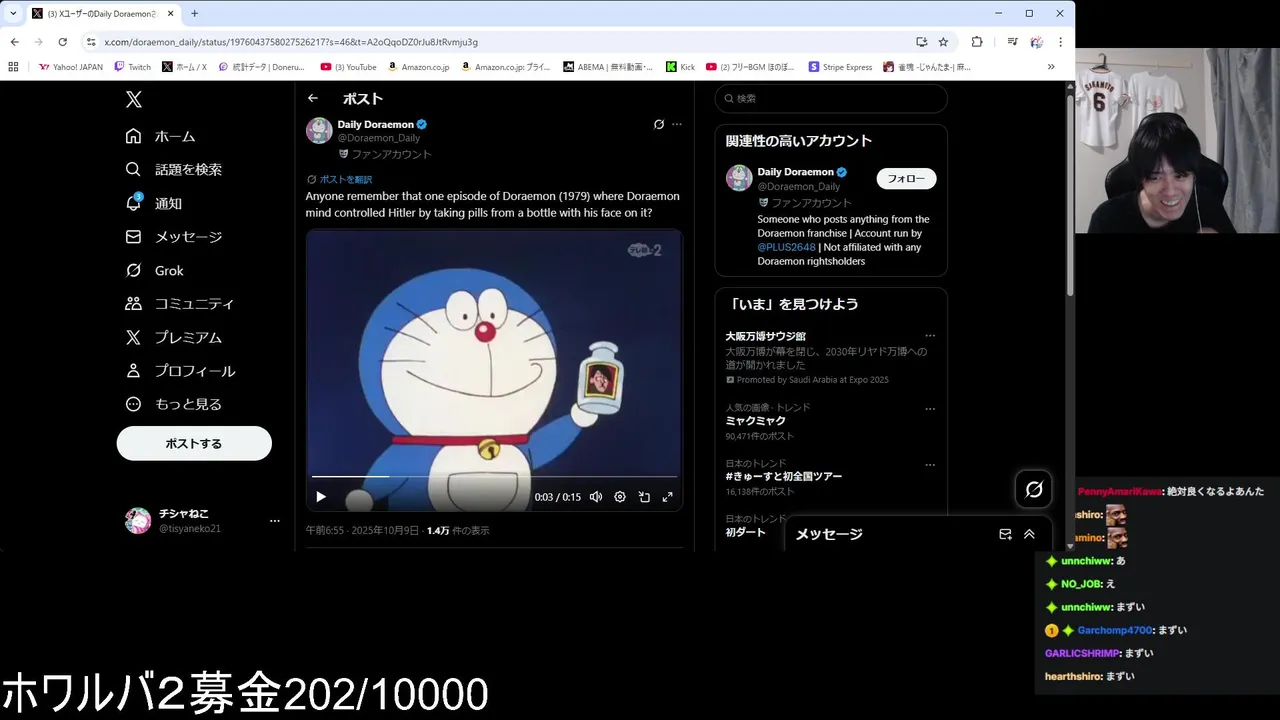This screenshot has width=1280, height=720.
Task: Open Yahoo! JAPAN bookmark
Action: point(71,67)
